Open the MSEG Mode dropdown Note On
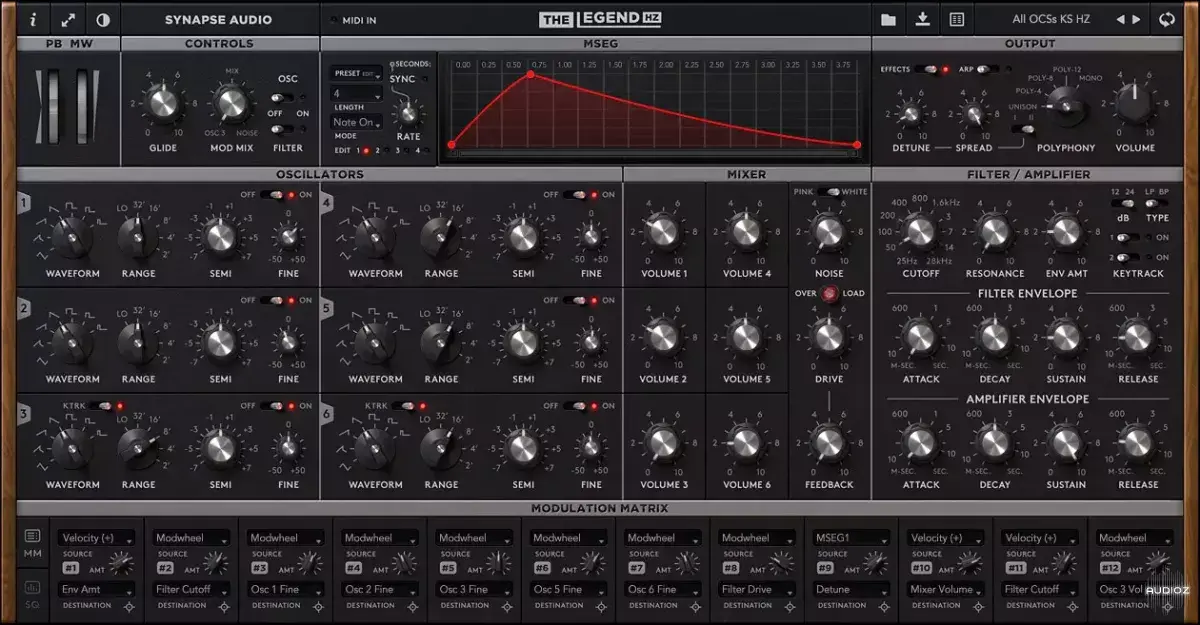 [x=356, y=122]
